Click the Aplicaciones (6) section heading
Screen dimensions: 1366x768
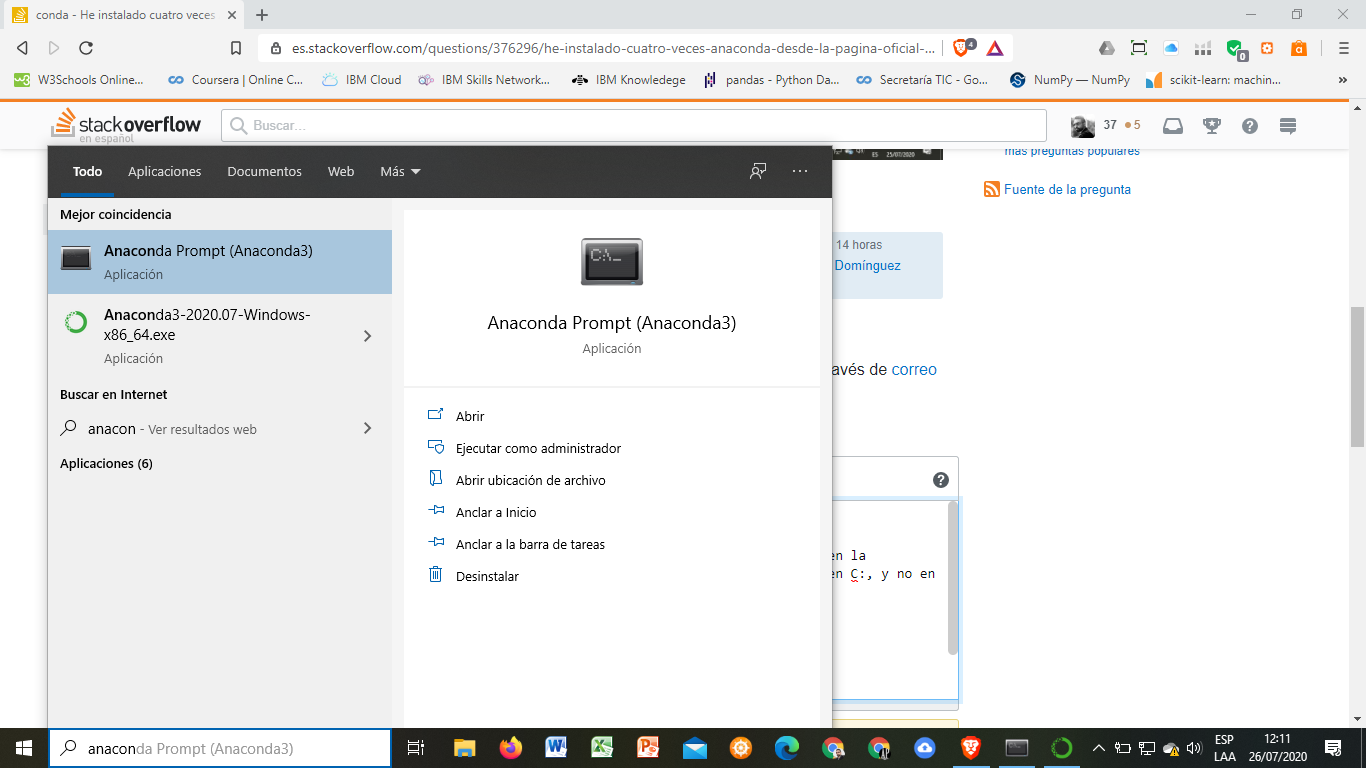pos(106,463)
